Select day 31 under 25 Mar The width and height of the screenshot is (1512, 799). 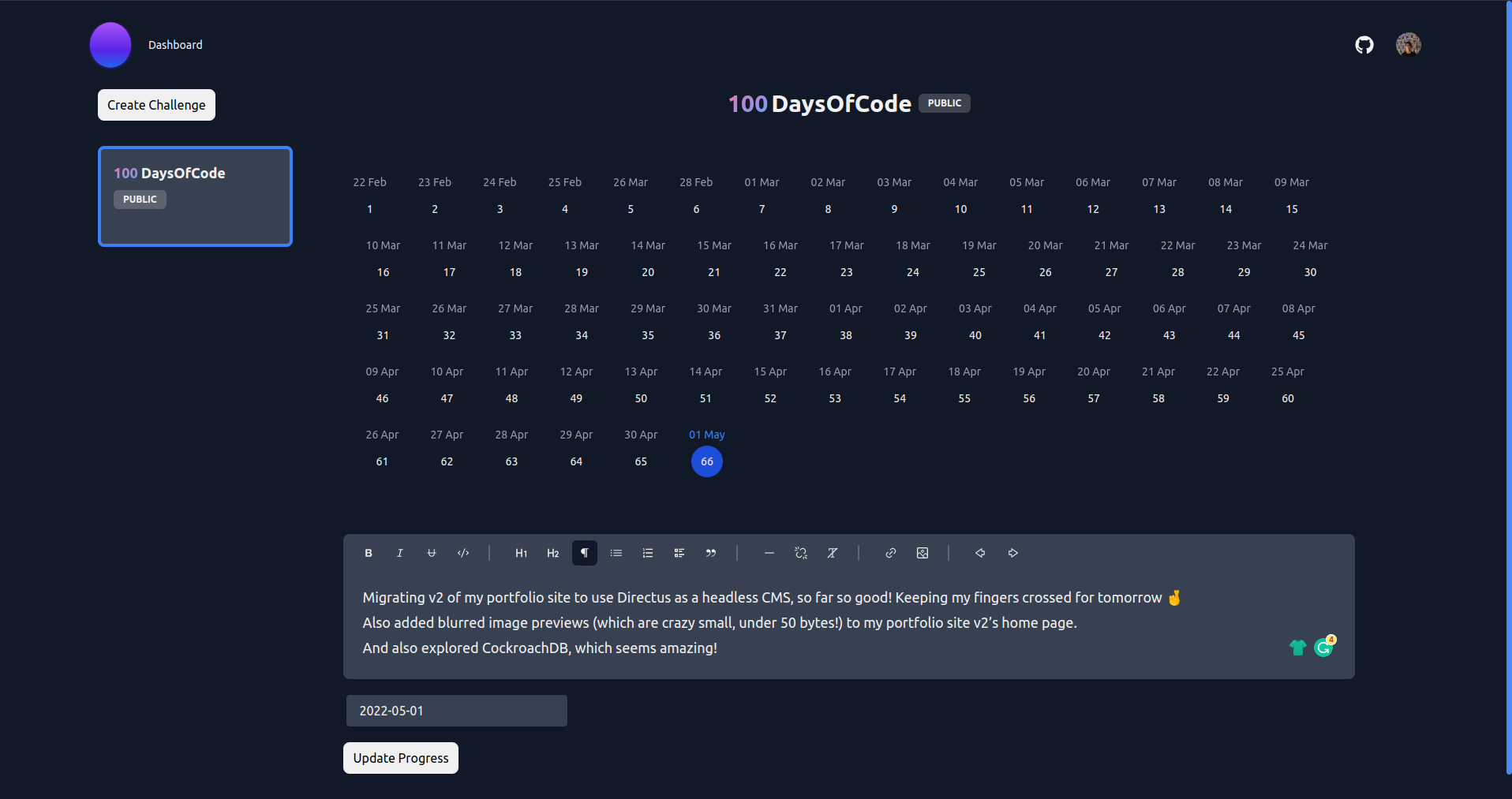tap(383, 335)
